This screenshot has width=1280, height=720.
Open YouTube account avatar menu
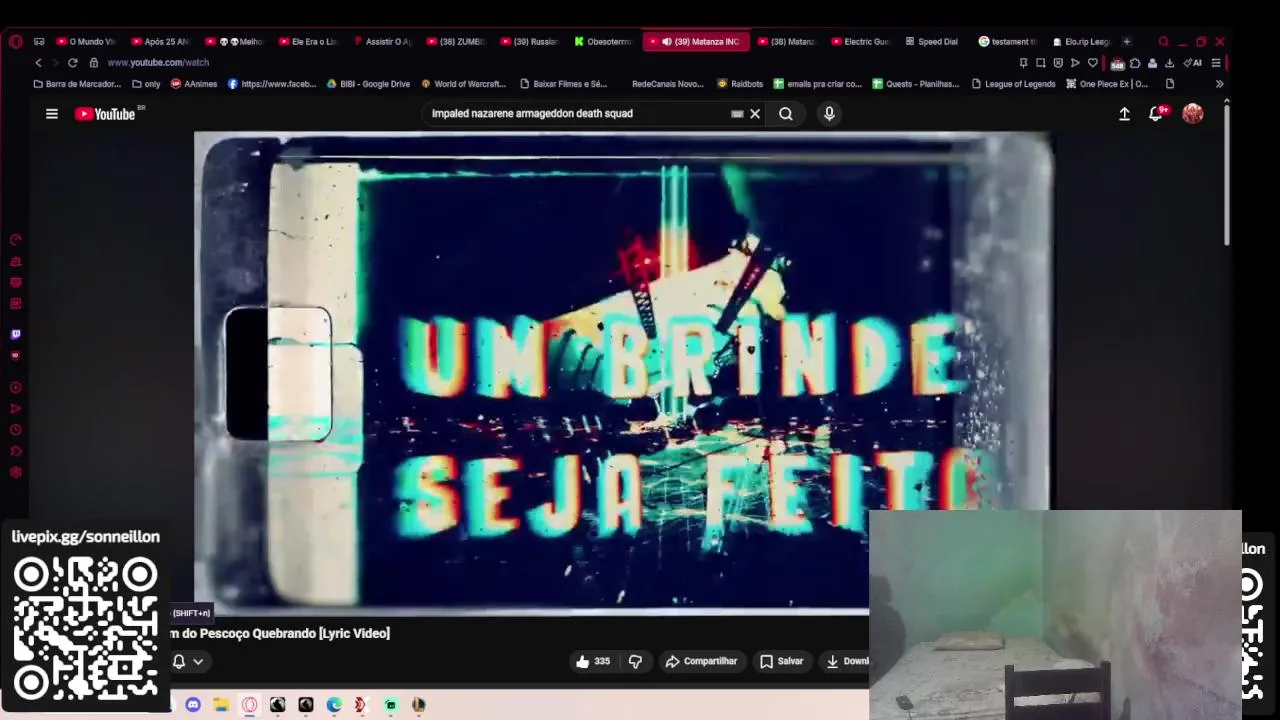point(1192,114)
